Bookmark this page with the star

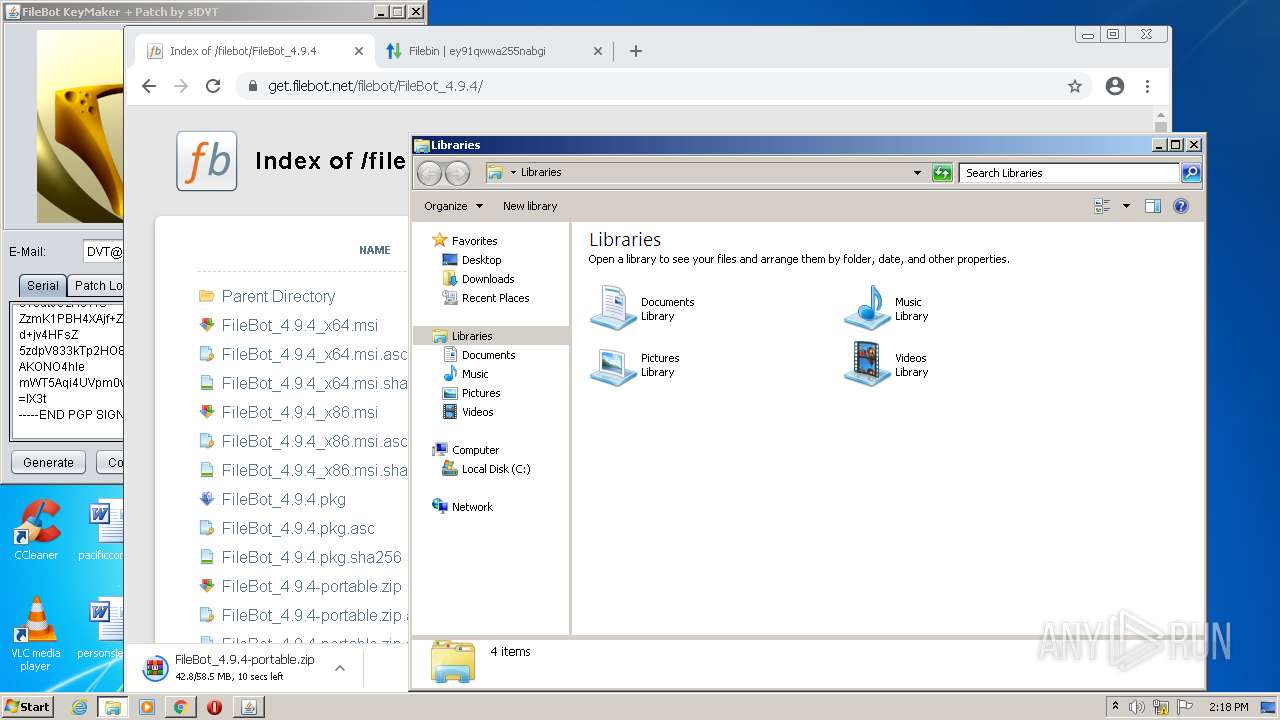pos(1075,86)
